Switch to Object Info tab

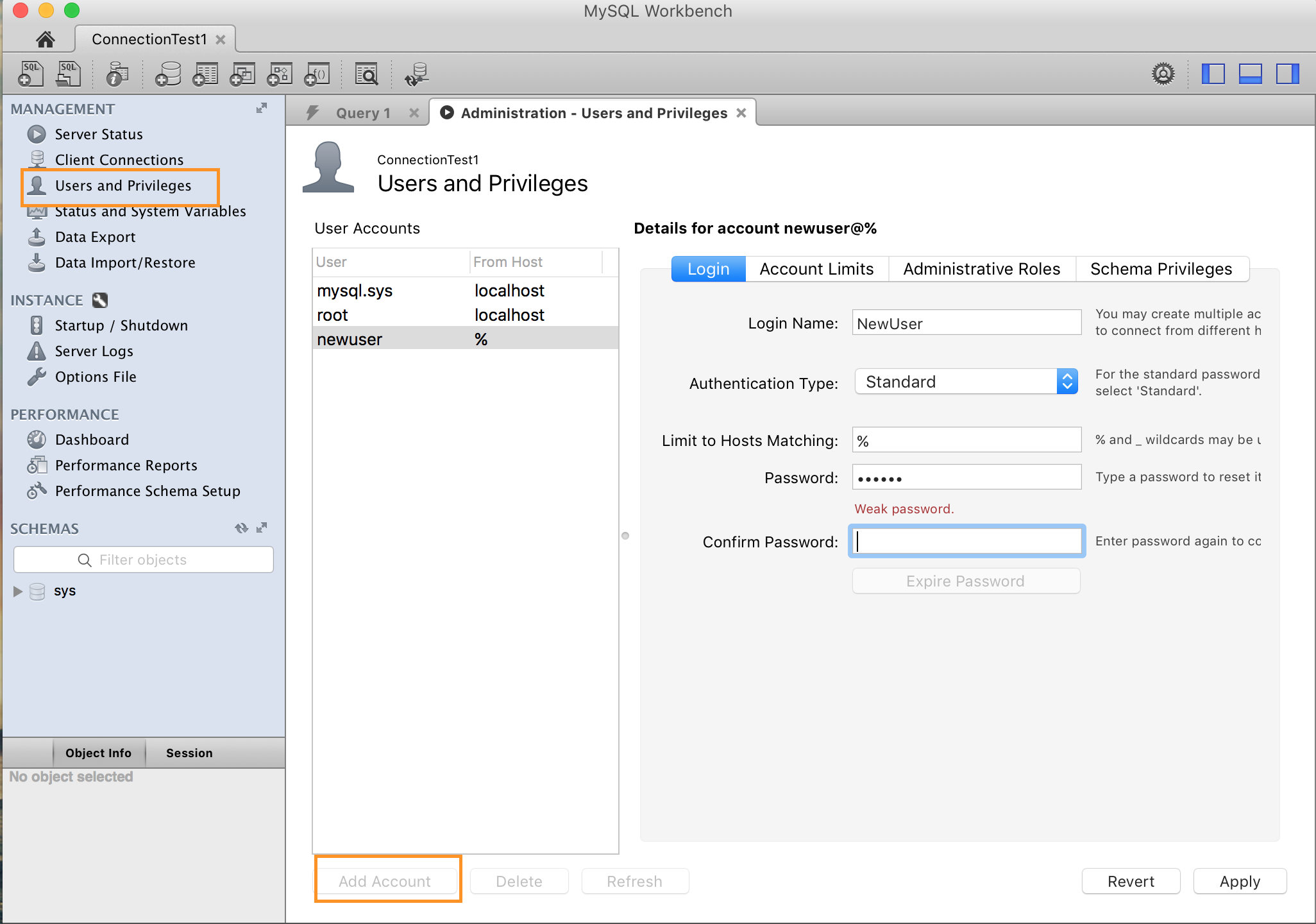point(98,753)
